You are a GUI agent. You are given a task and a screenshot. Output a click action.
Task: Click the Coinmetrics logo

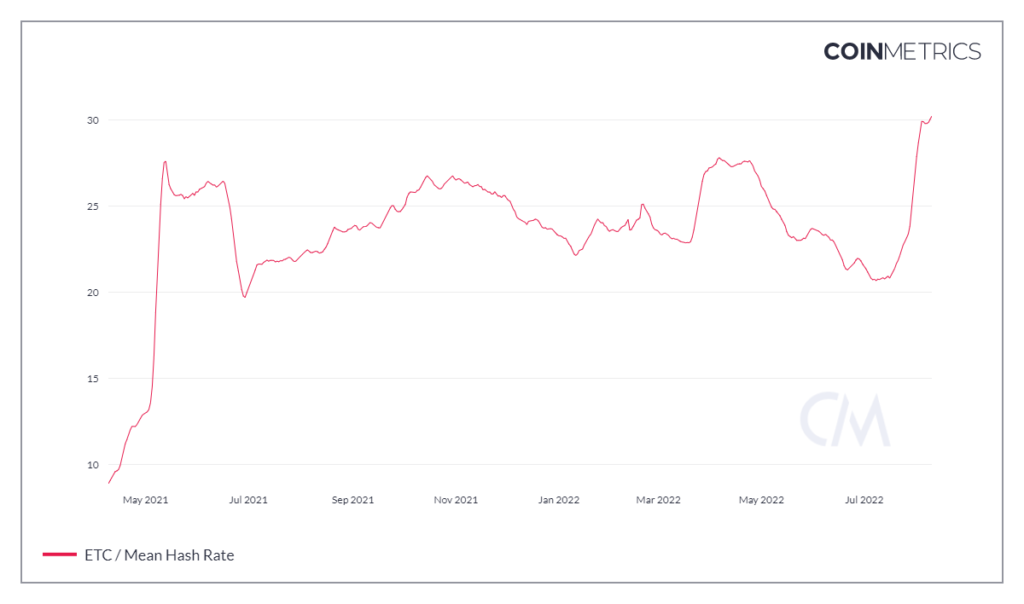coord(902,51)
